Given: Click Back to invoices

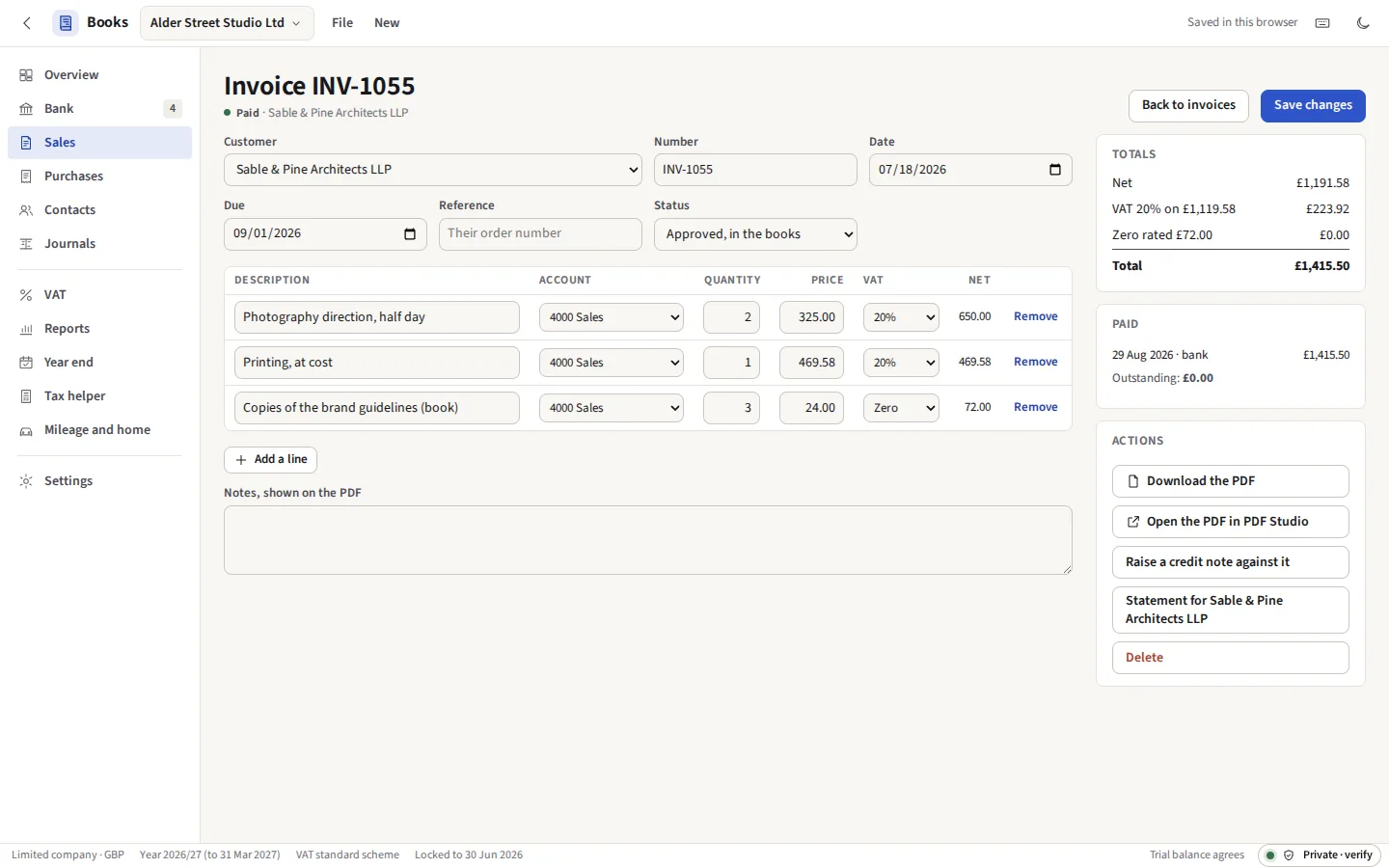Looking at the screenshot, I should [x=1188, y=106].
